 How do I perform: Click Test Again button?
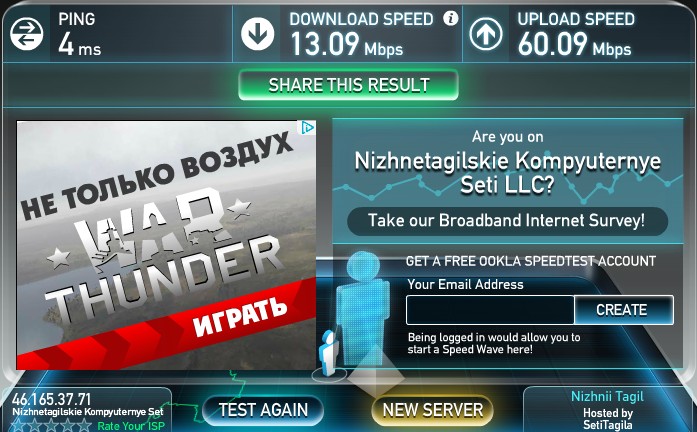click(x=263, y=410)
